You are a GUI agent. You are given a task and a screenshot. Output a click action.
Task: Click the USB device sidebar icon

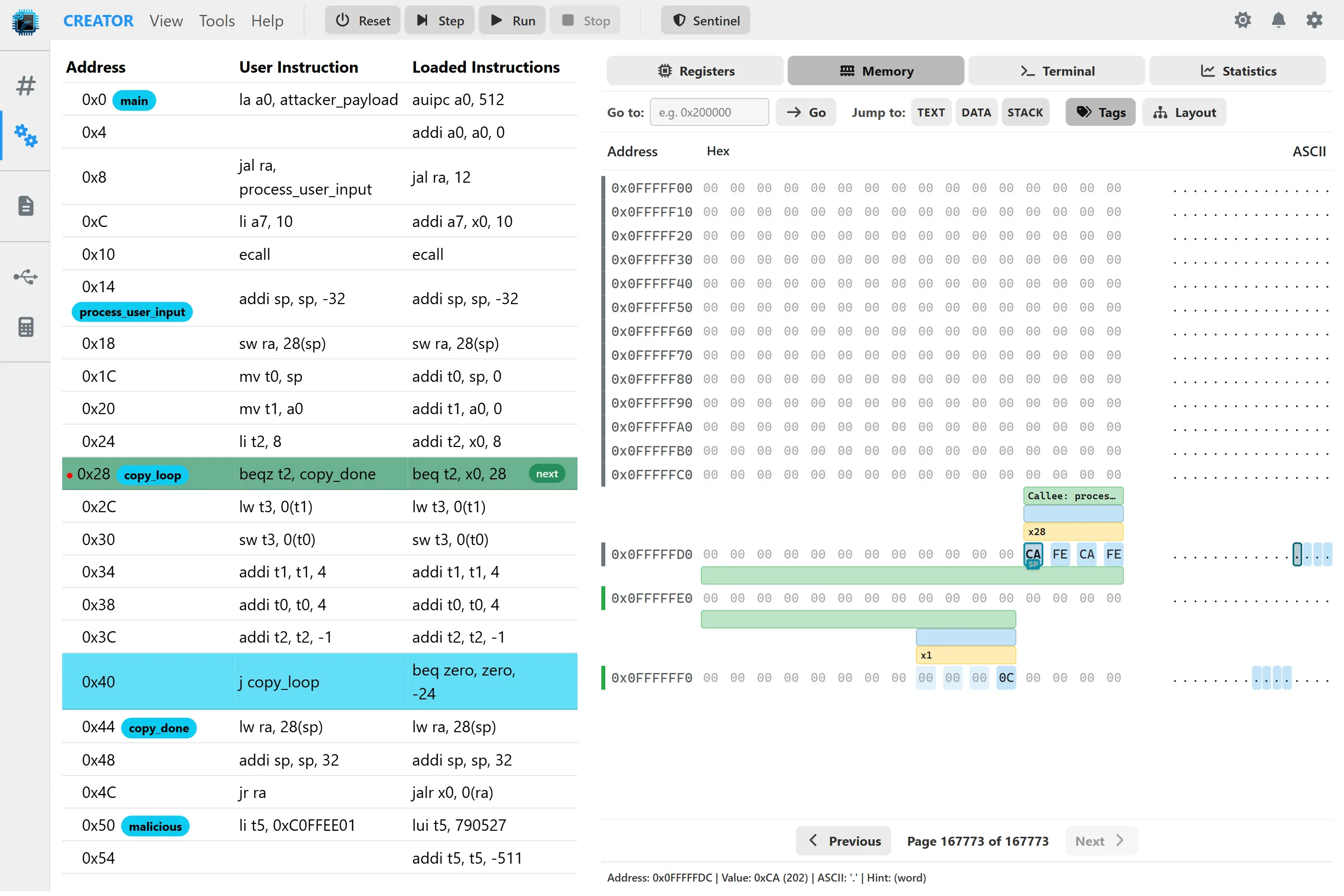click(26, 278)
